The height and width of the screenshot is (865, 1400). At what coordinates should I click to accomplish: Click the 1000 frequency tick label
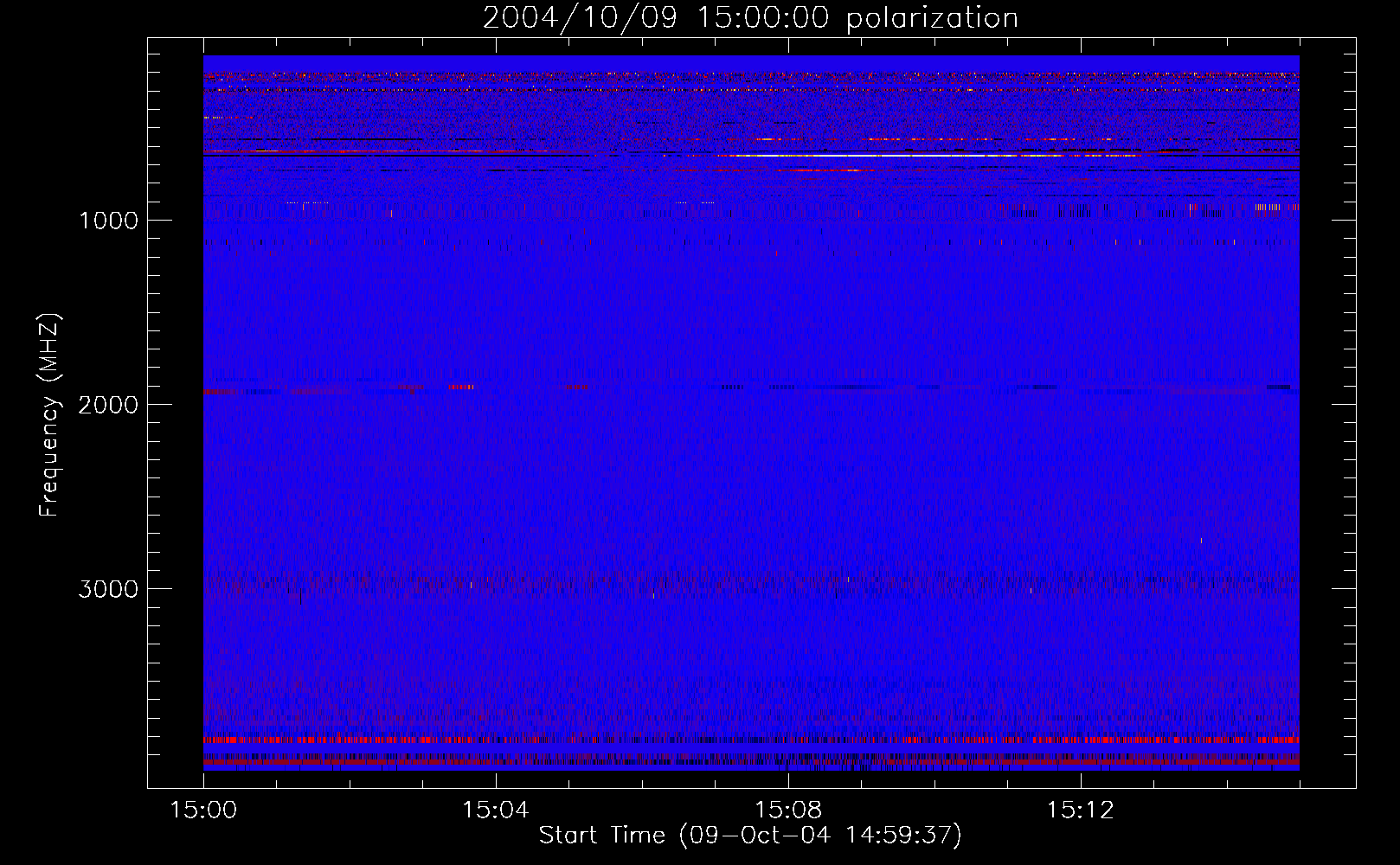pyautogui.click(x=108, y=221)
